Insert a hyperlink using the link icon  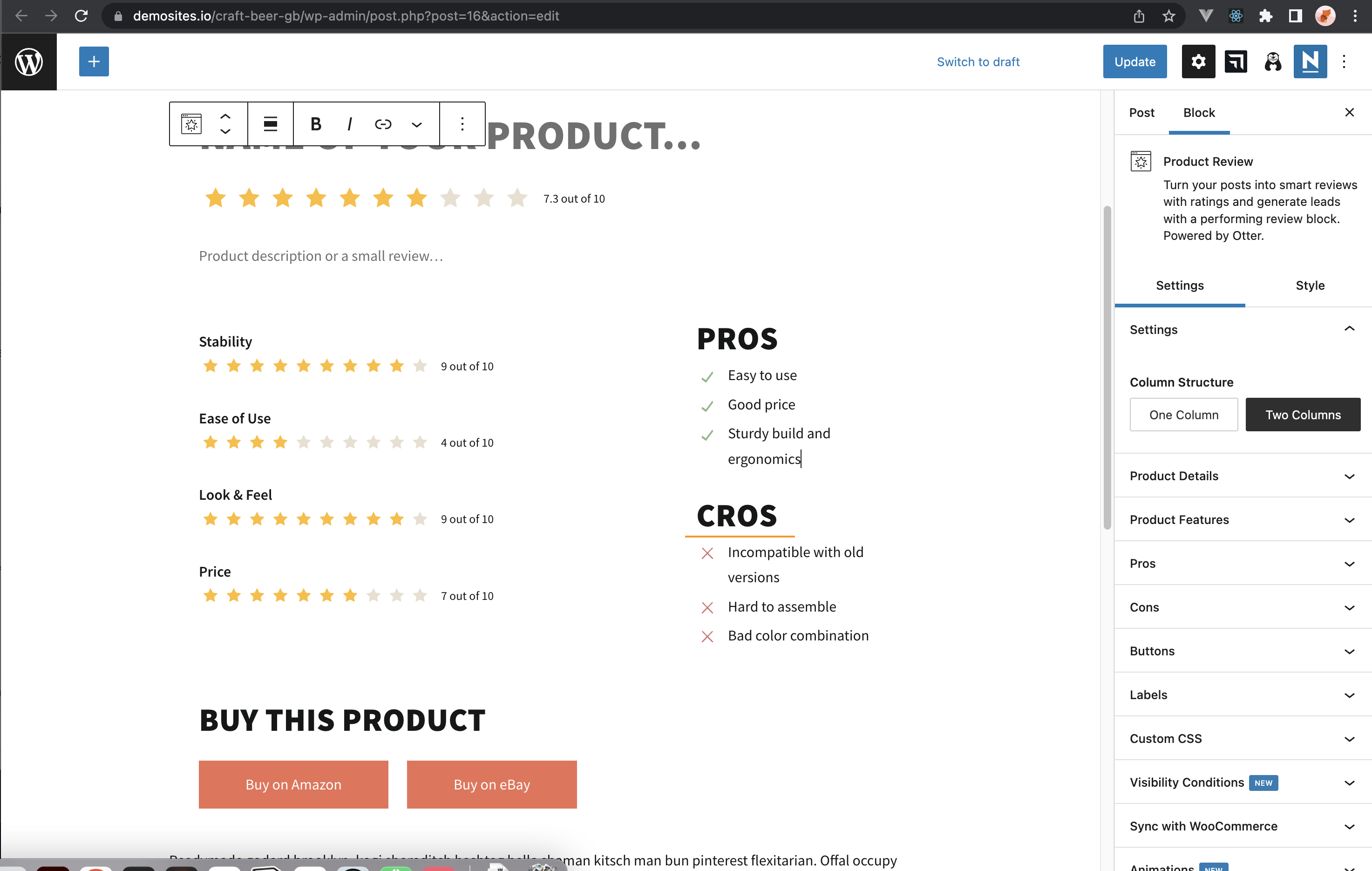(382, 124)
